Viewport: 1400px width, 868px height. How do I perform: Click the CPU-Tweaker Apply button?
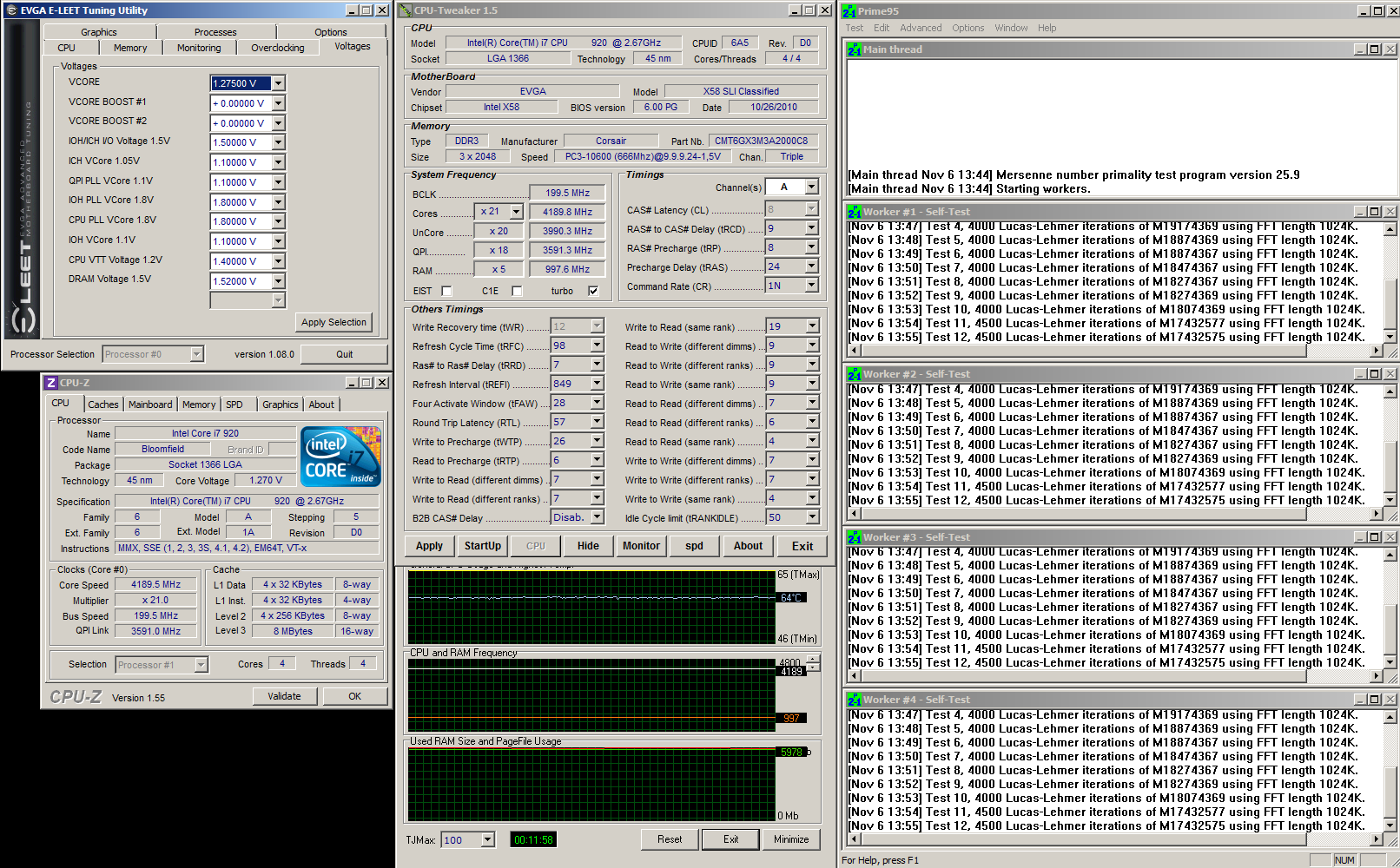(429, 546)
